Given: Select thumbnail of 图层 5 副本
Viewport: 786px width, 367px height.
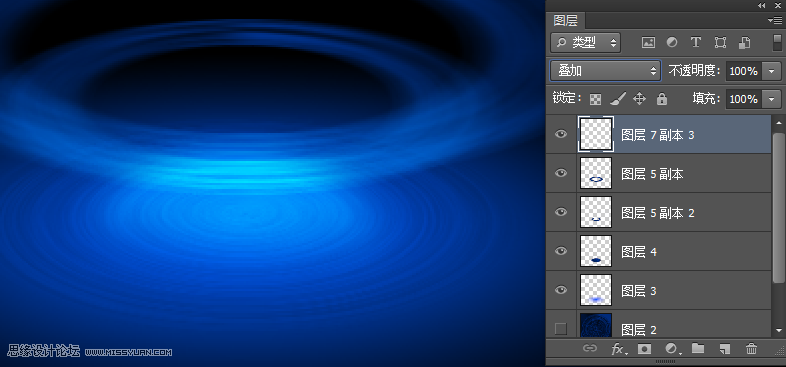Looking at the screenshot, I should (x=596, y=173).
